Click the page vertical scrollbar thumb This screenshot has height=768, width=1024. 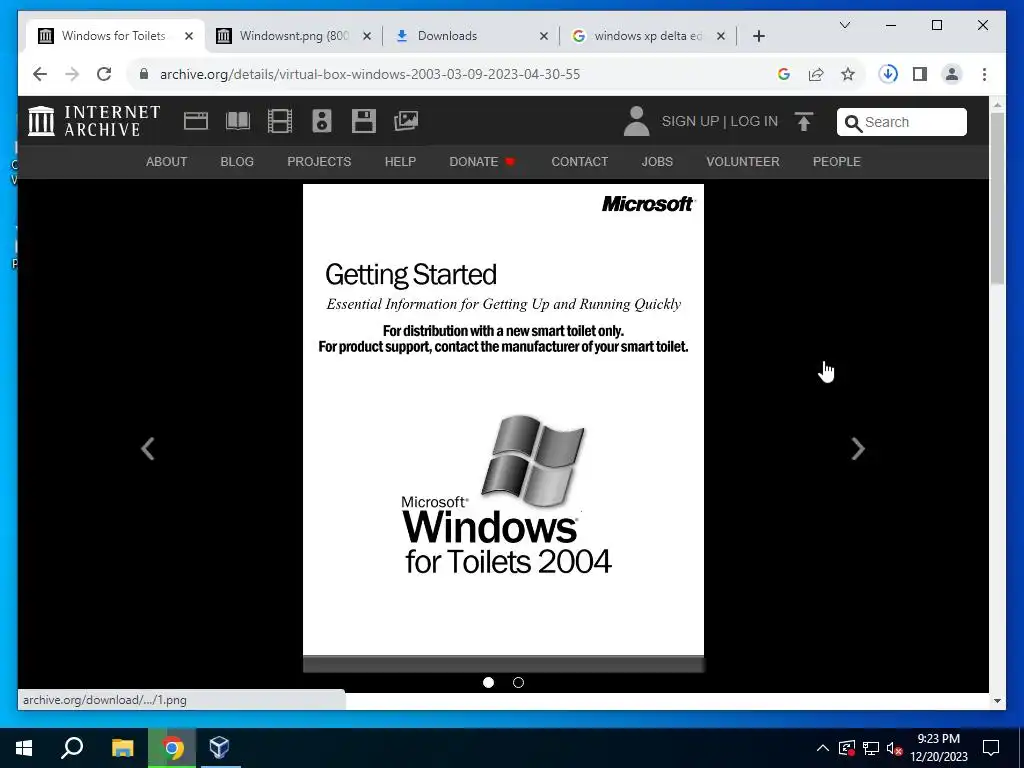(x=997, y=198)
